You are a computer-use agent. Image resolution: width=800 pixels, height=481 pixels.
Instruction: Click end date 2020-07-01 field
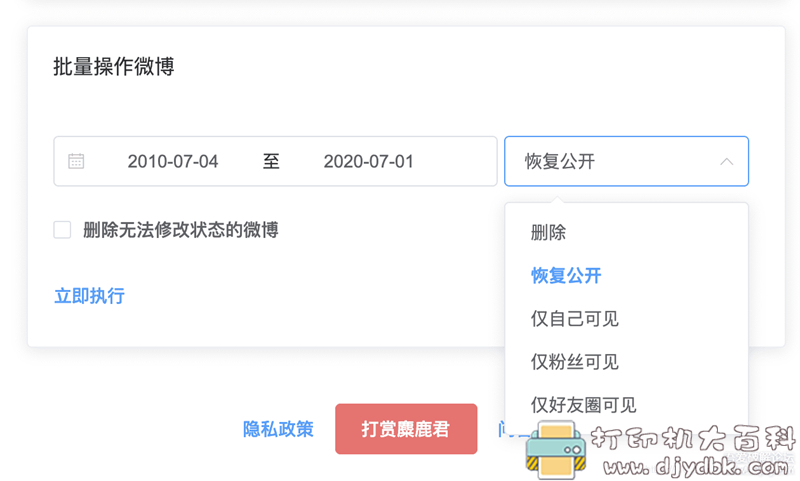click(368, 162)
